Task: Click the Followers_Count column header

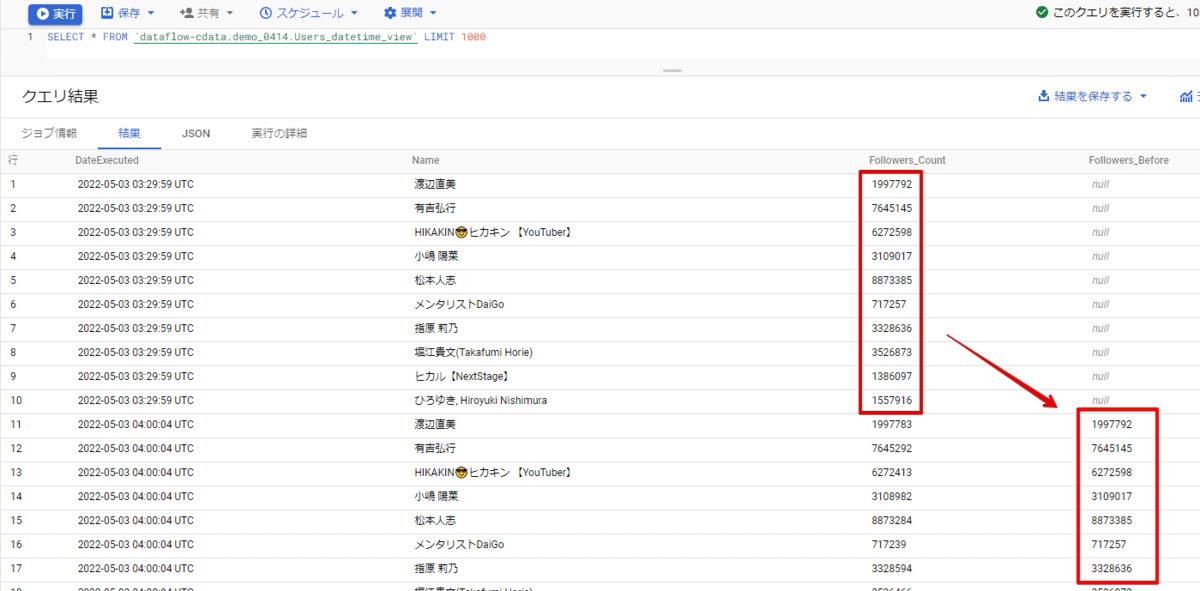Action: point(907,160)
